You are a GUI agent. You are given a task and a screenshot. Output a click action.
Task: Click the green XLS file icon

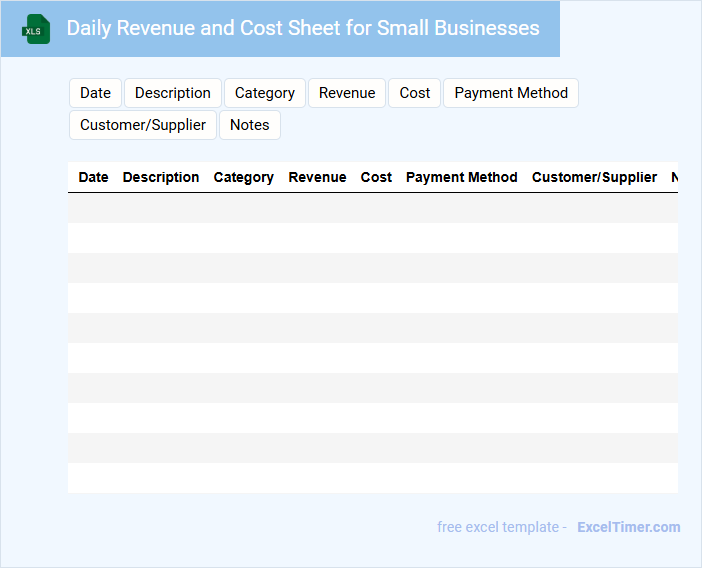pyautogui.click(x=36, y=29)
